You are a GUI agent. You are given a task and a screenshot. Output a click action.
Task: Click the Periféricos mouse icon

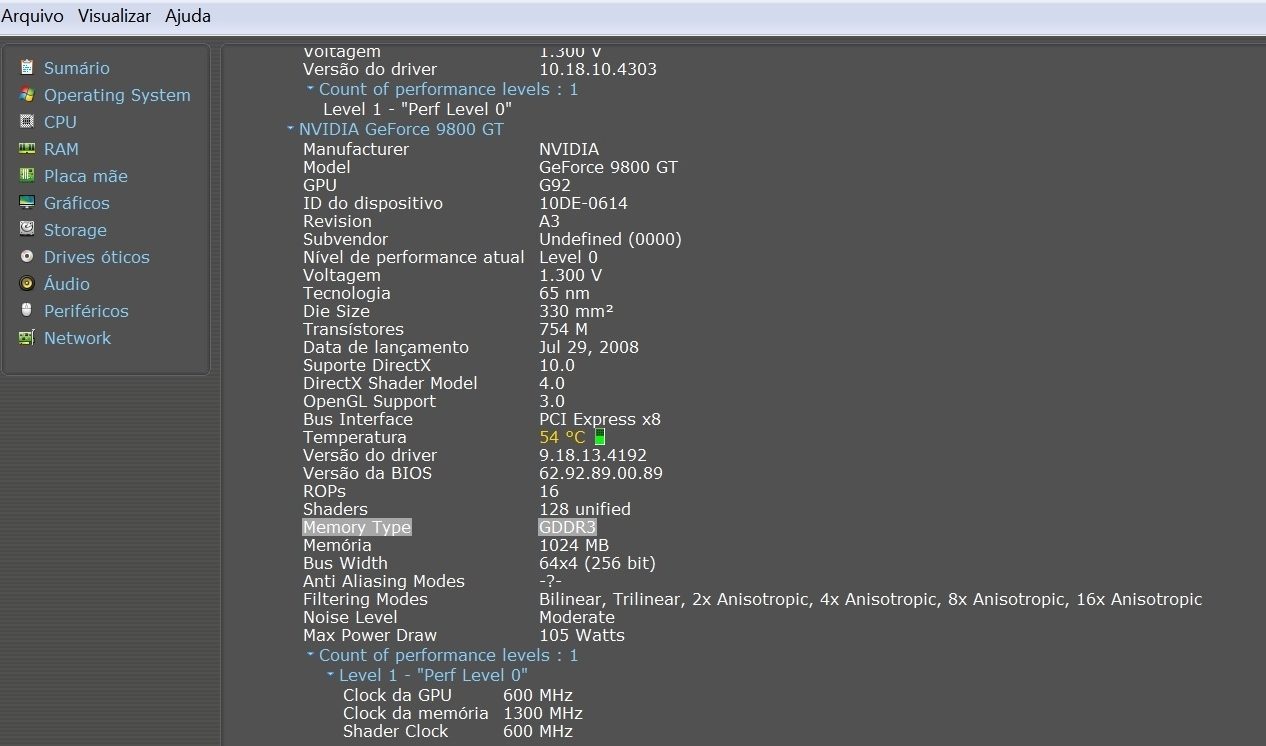27,311
